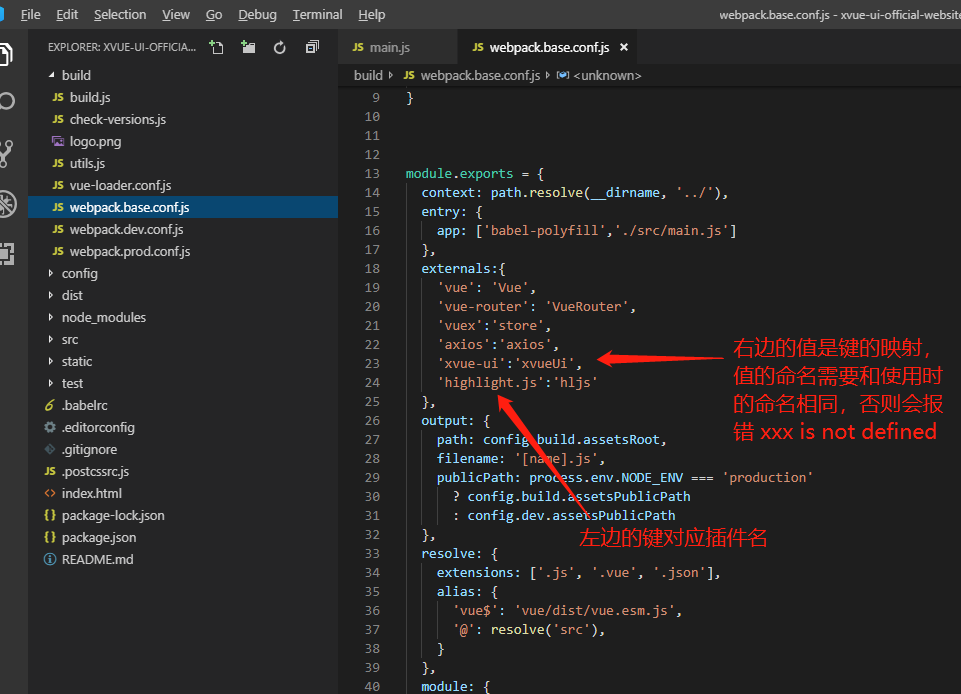Click line number 26 in the gutter
The width and height of the screenshot is (961, 694).
pyautogui.click(x=372, y=421)
